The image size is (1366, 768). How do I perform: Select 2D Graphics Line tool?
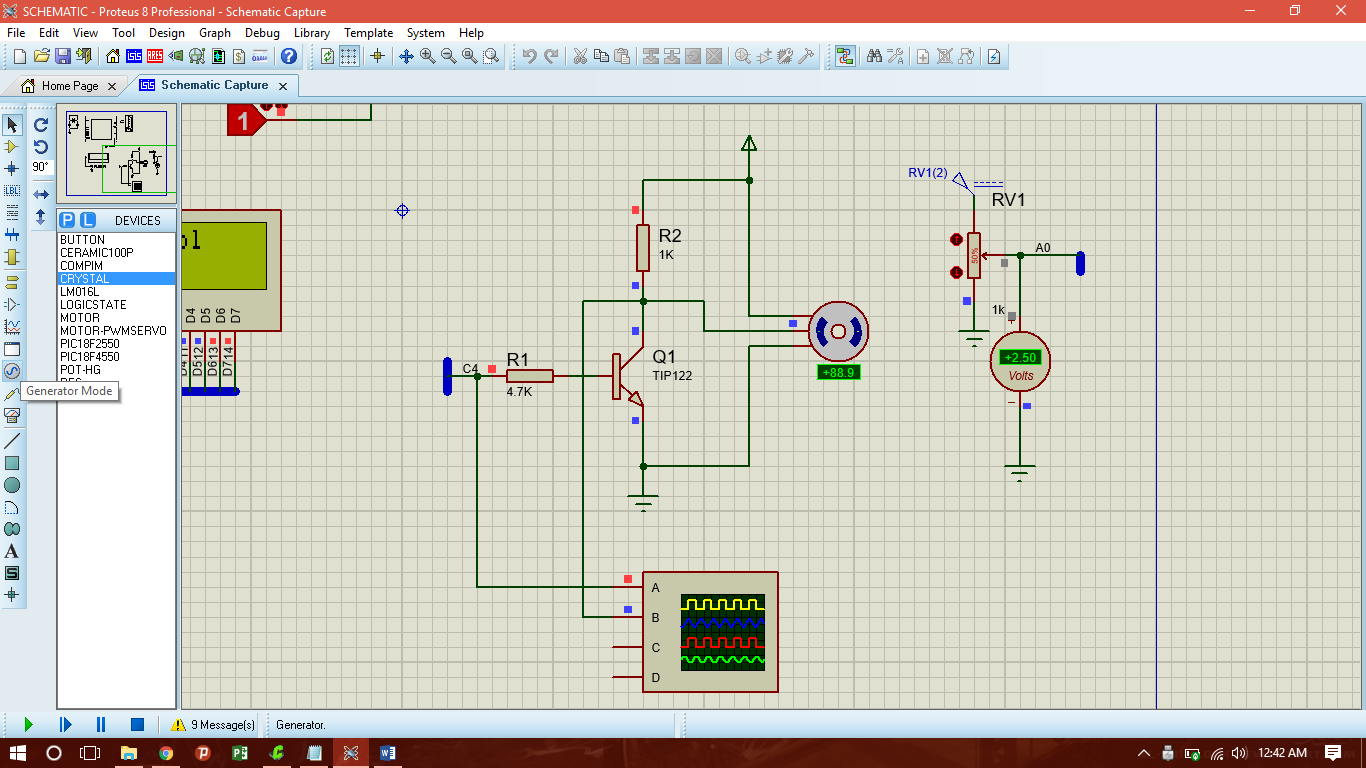click(12, 441)
